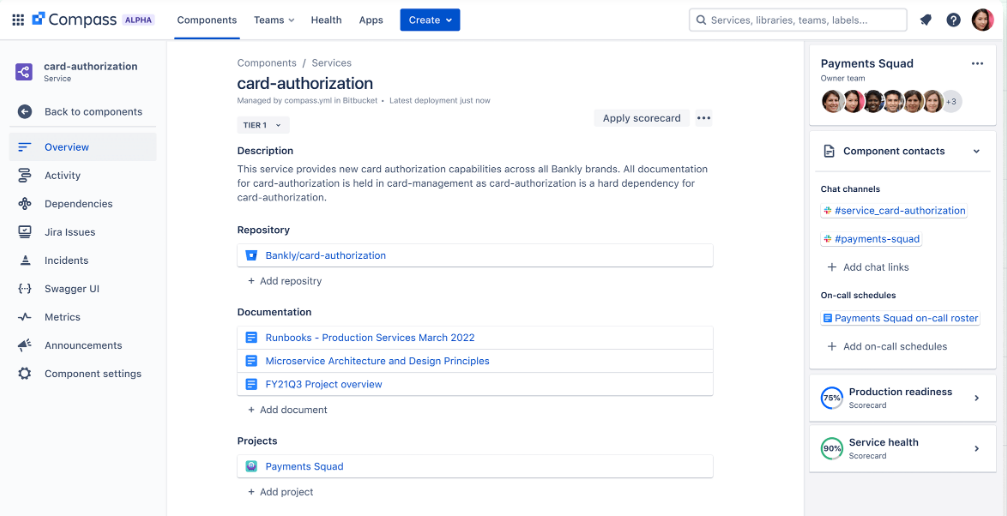Click the Announcements megaphone icon
Viewport: 1007px width, 516px height.
[24, 345]
